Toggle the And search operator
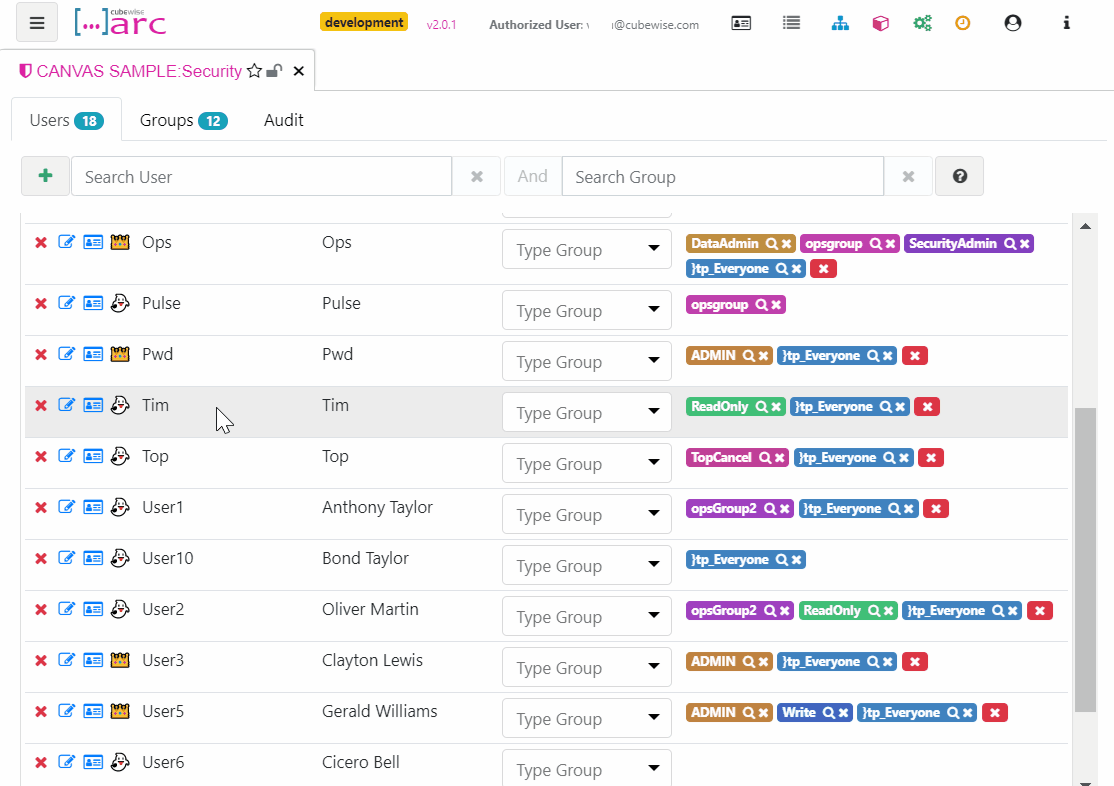 click(532, 176)
